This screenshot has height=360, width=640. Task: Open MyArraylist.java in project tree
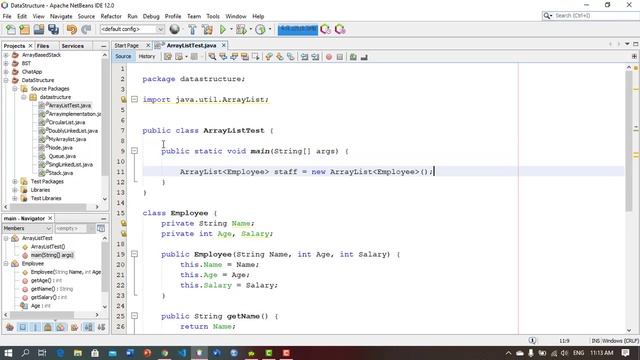tap(67, 139)
